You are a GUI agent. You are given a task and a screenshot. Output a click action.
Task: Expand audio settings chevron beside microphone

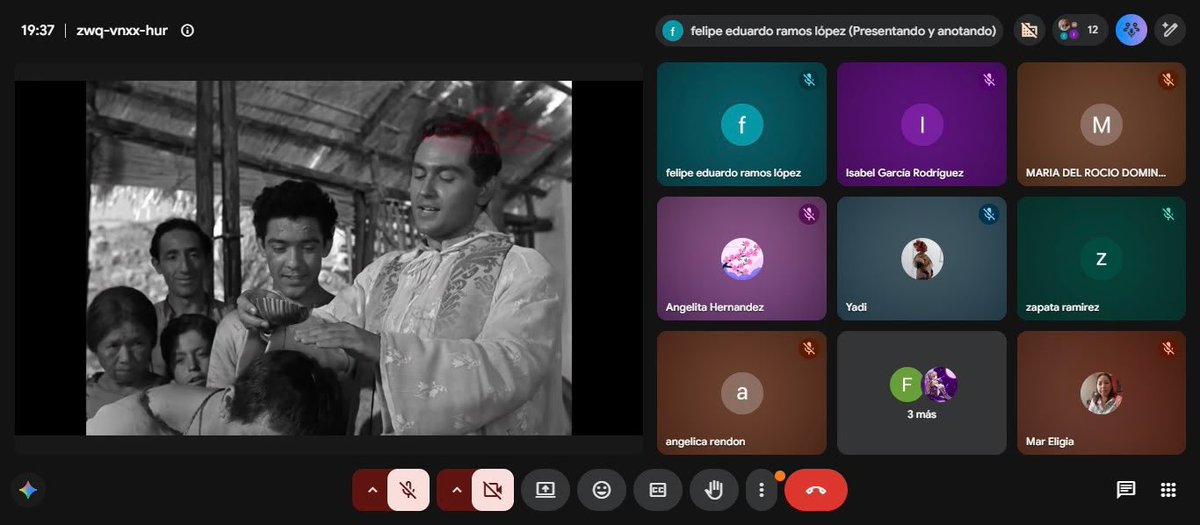371,490
